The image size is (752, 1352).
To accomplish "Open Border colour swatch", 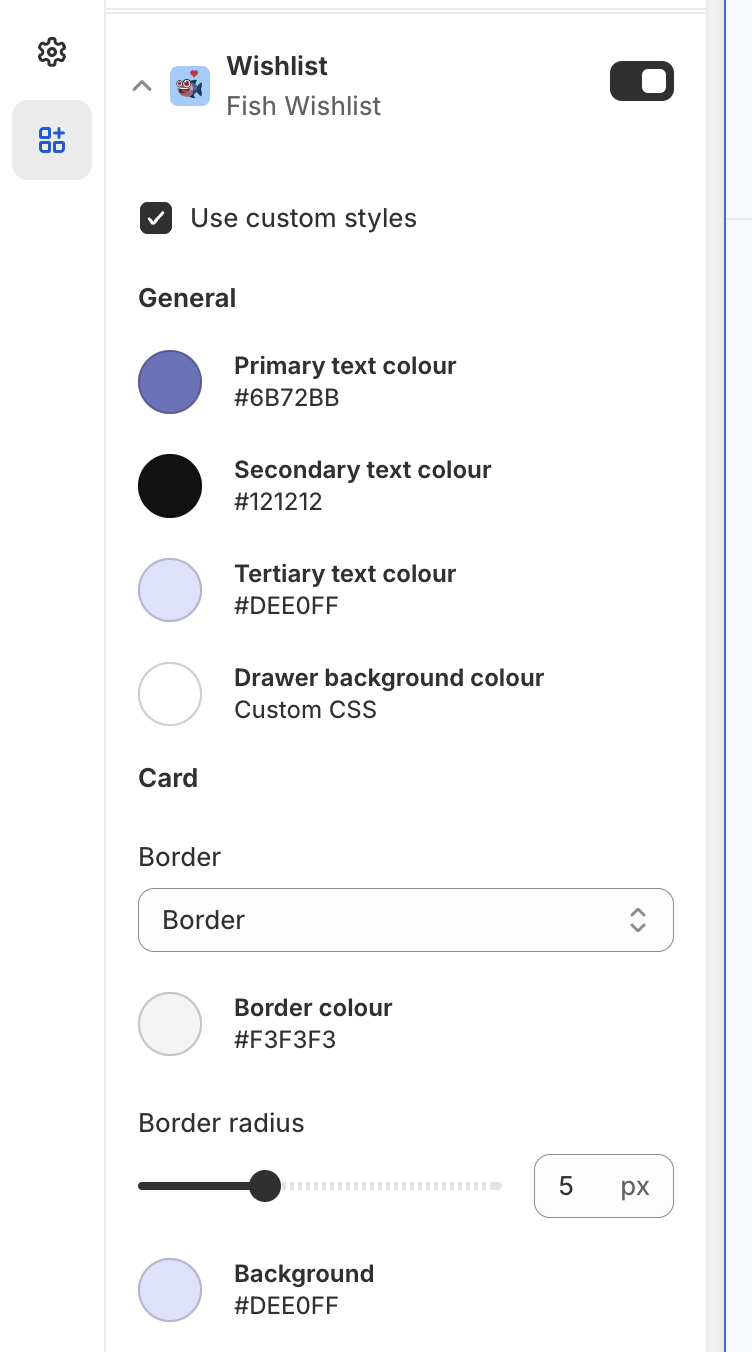I will pyautogui.click(x=170, y=1024).
